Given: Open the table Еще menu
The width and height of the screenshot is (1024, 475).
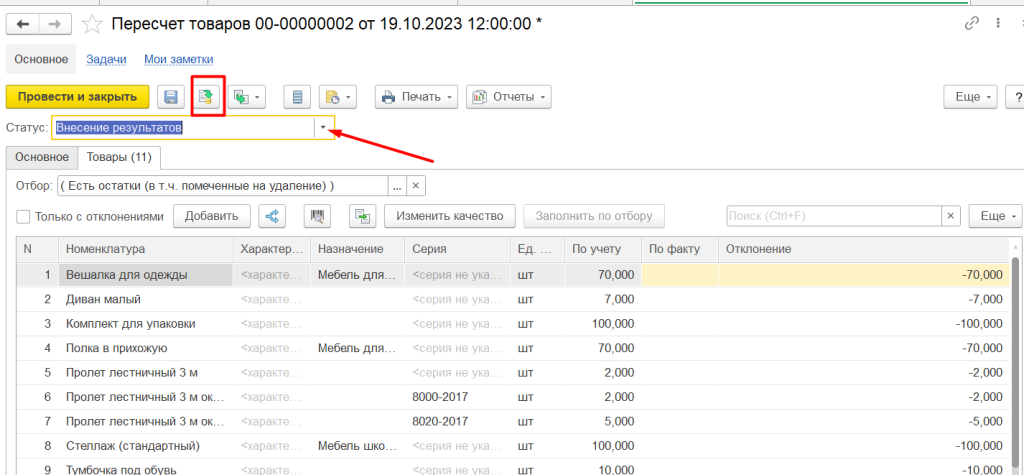Looking at the screenshot, I should 995,216.
